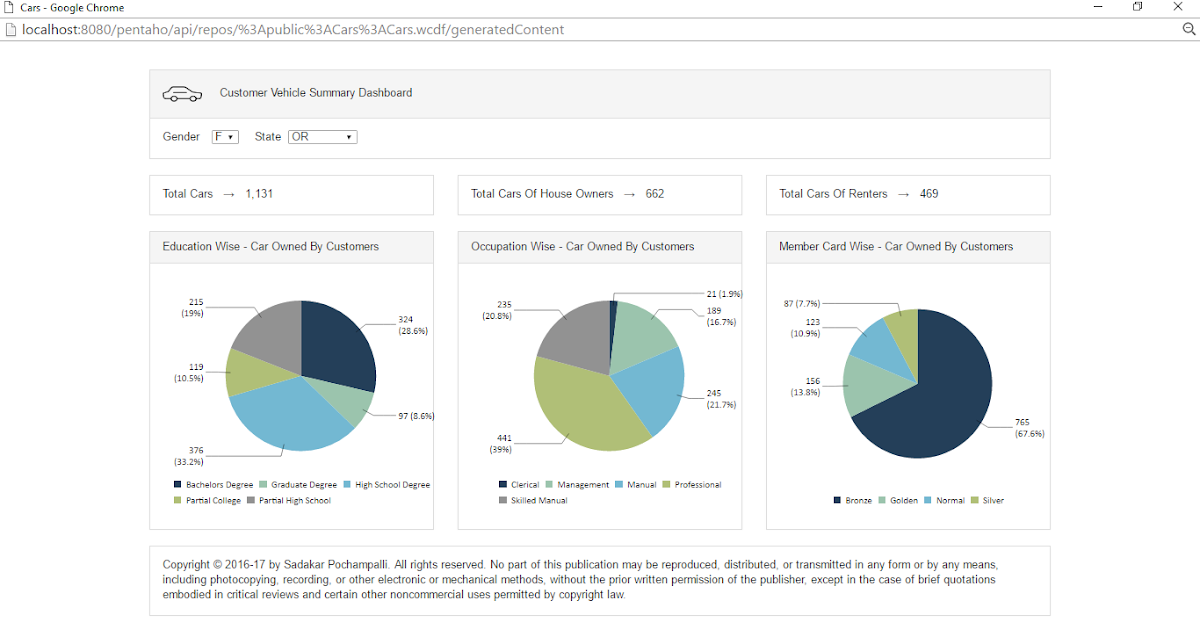Toggle the Silver entry in Member Card legend
The image size is (1200, 630).
[x=983, y=499]
